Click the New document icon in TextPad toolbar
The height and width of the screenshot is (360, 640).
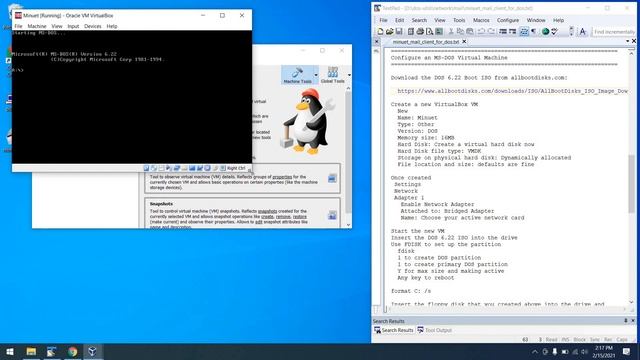click(380, 31)
